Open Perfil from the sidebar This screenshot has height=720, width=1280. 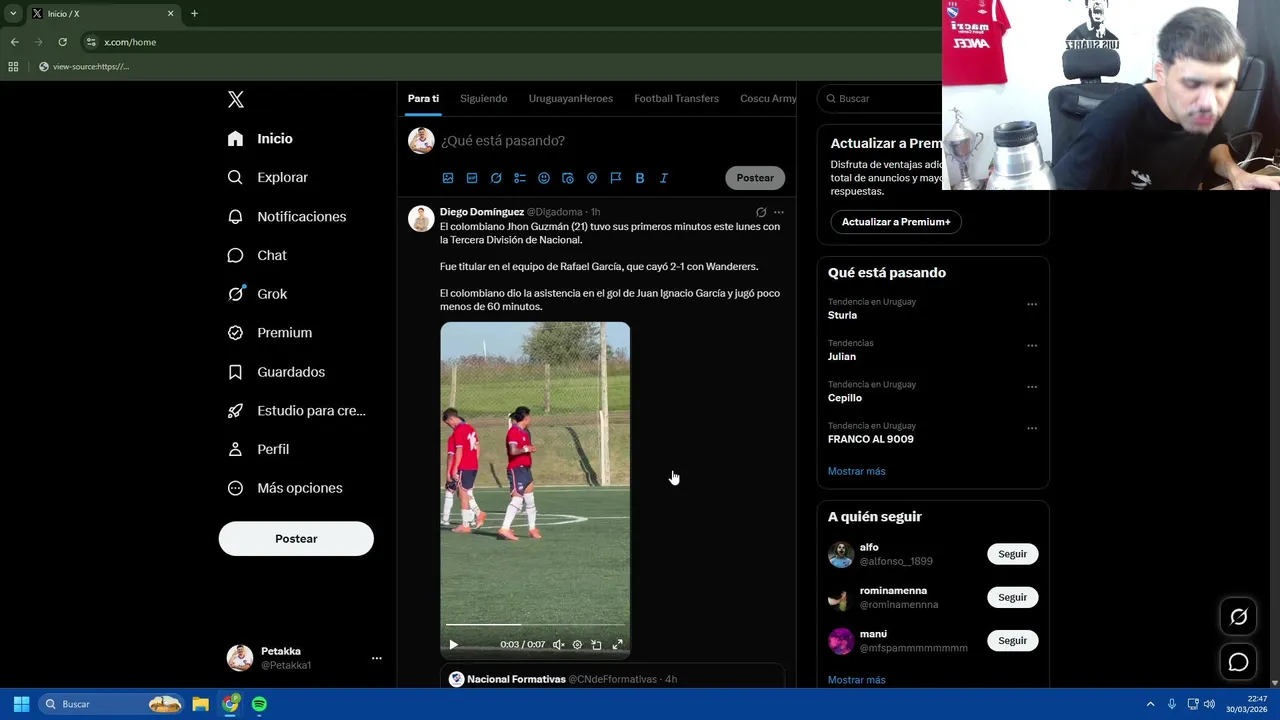click(x=258, y=449)
